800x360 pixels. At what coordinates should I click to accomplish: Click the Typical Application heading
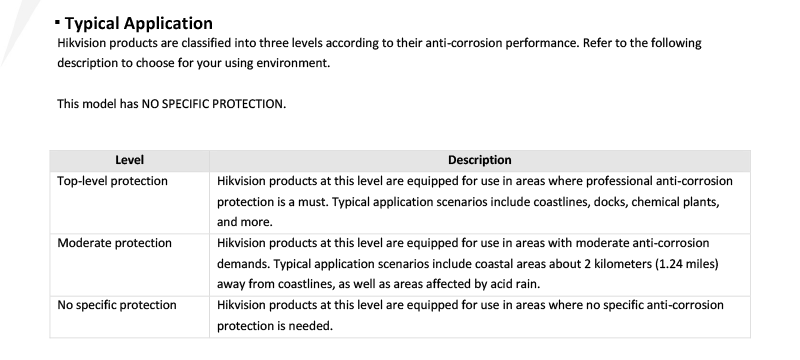[x=138, y=23]
